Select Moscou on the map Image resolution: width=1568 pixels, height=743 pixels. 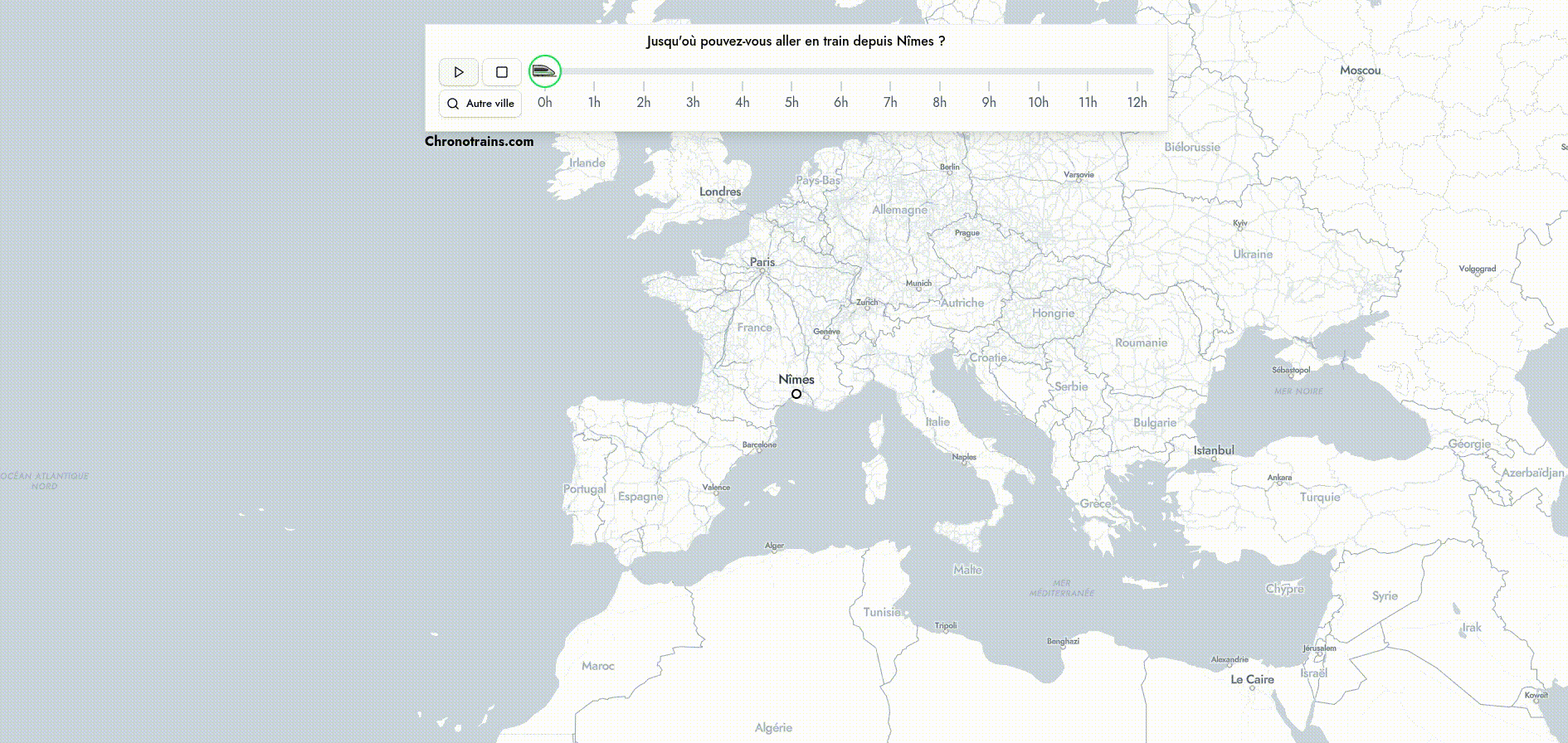(x=1361, y=71)
